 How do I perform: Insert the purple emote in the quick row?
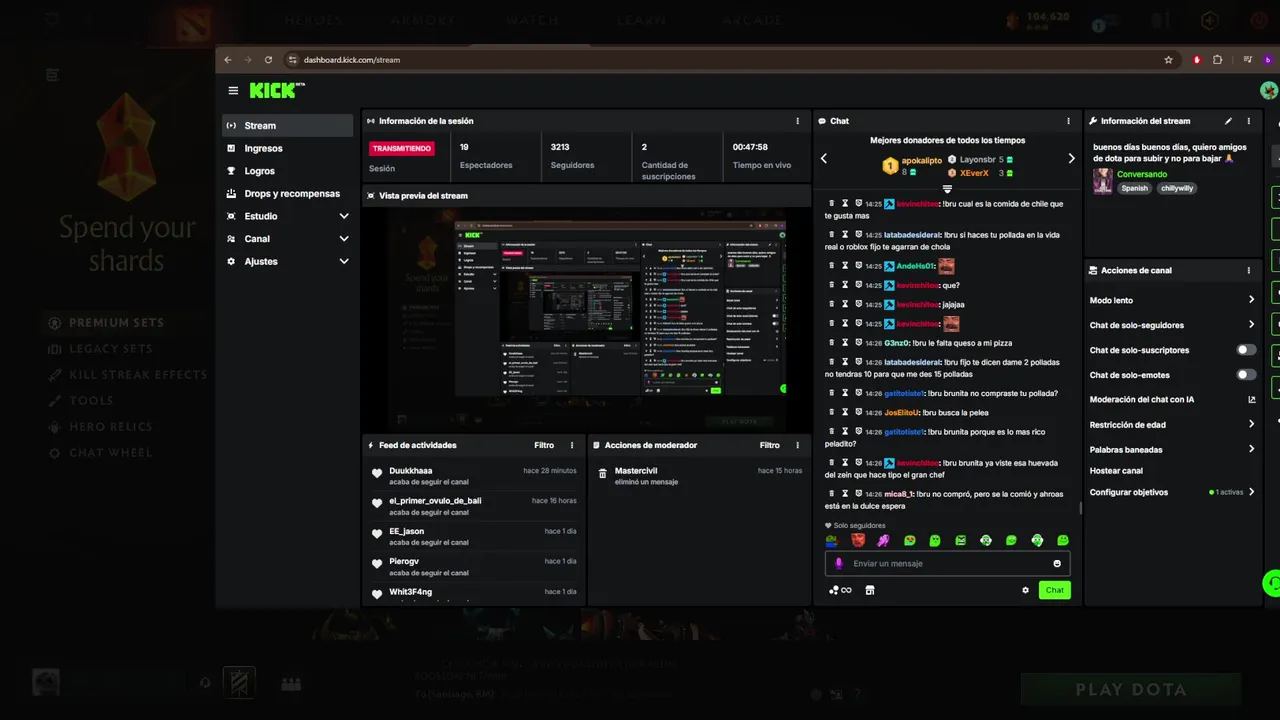pyautogui.click(x=883, y=540)
